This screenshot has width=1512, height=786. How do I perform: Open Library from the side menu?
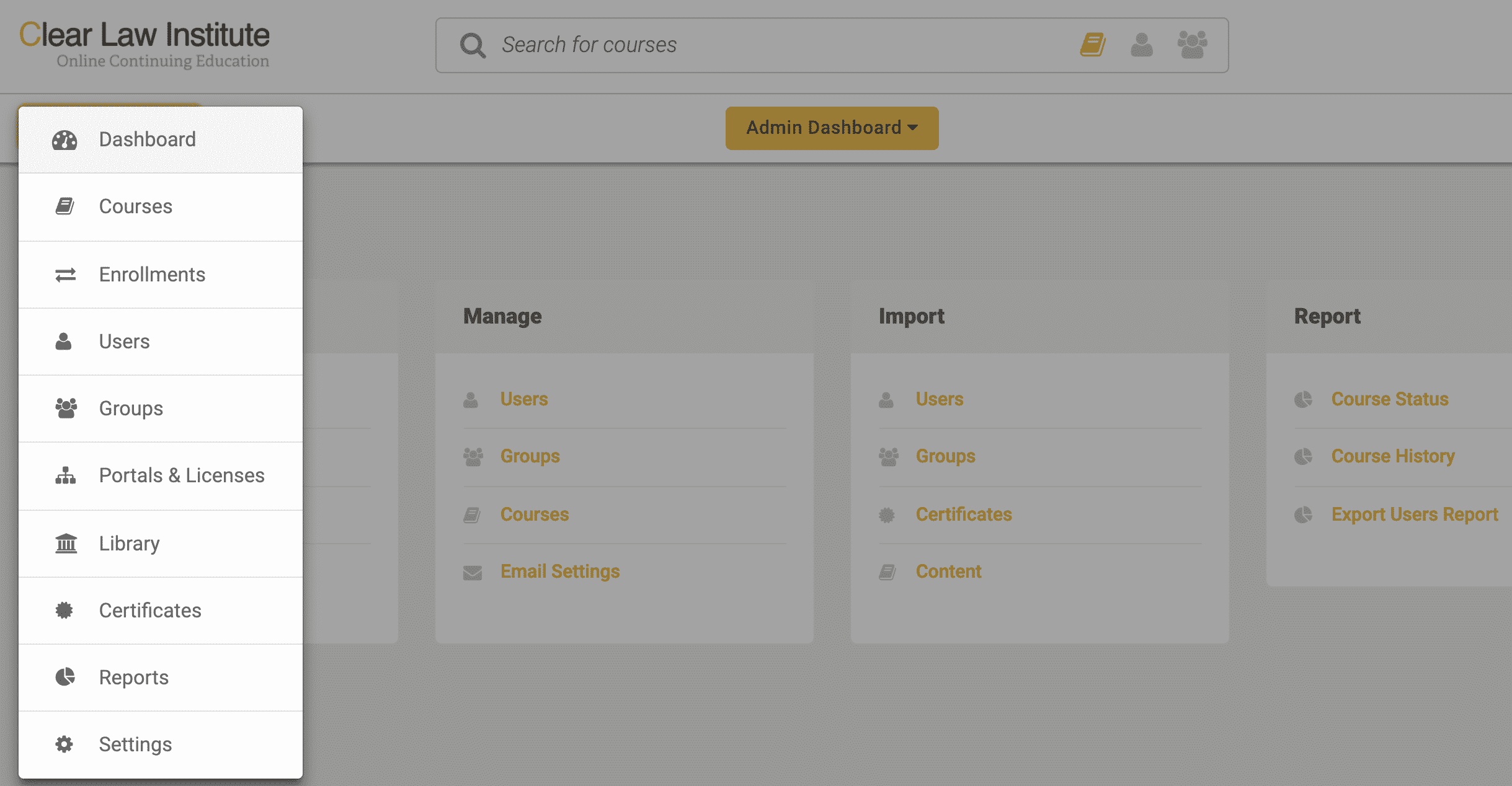161,544
